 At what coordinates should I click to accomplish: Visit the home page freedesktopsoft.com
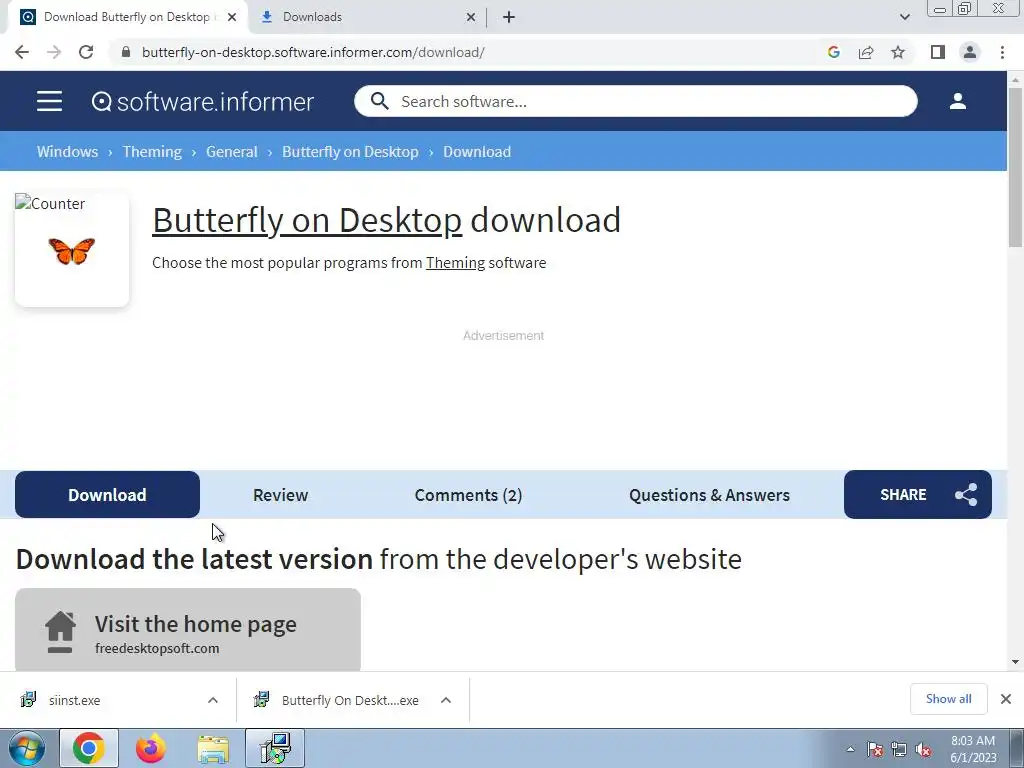187,630
